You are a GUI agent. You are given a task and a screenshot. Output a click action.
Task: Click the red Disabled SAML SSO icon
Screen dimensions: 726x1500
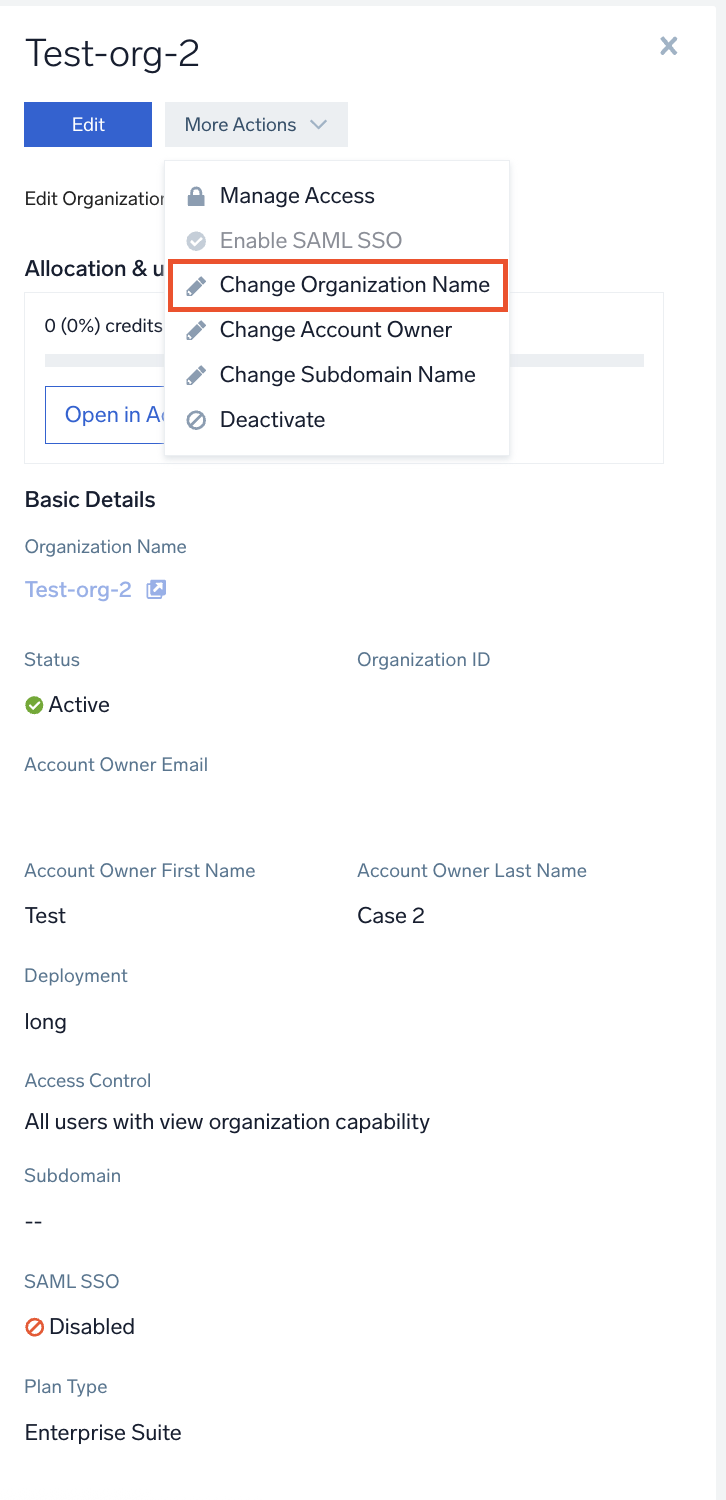coord(35,1328)
